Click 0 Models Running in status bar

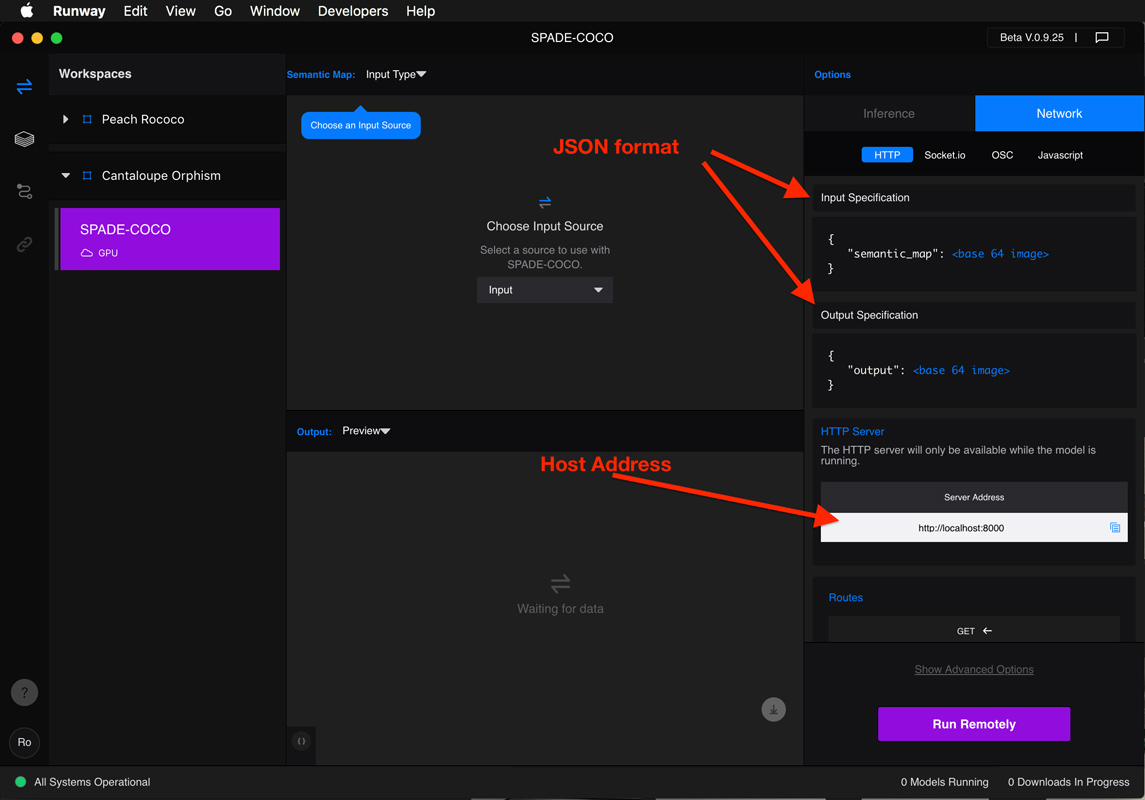pyautogui.click(x=944, y=782)
